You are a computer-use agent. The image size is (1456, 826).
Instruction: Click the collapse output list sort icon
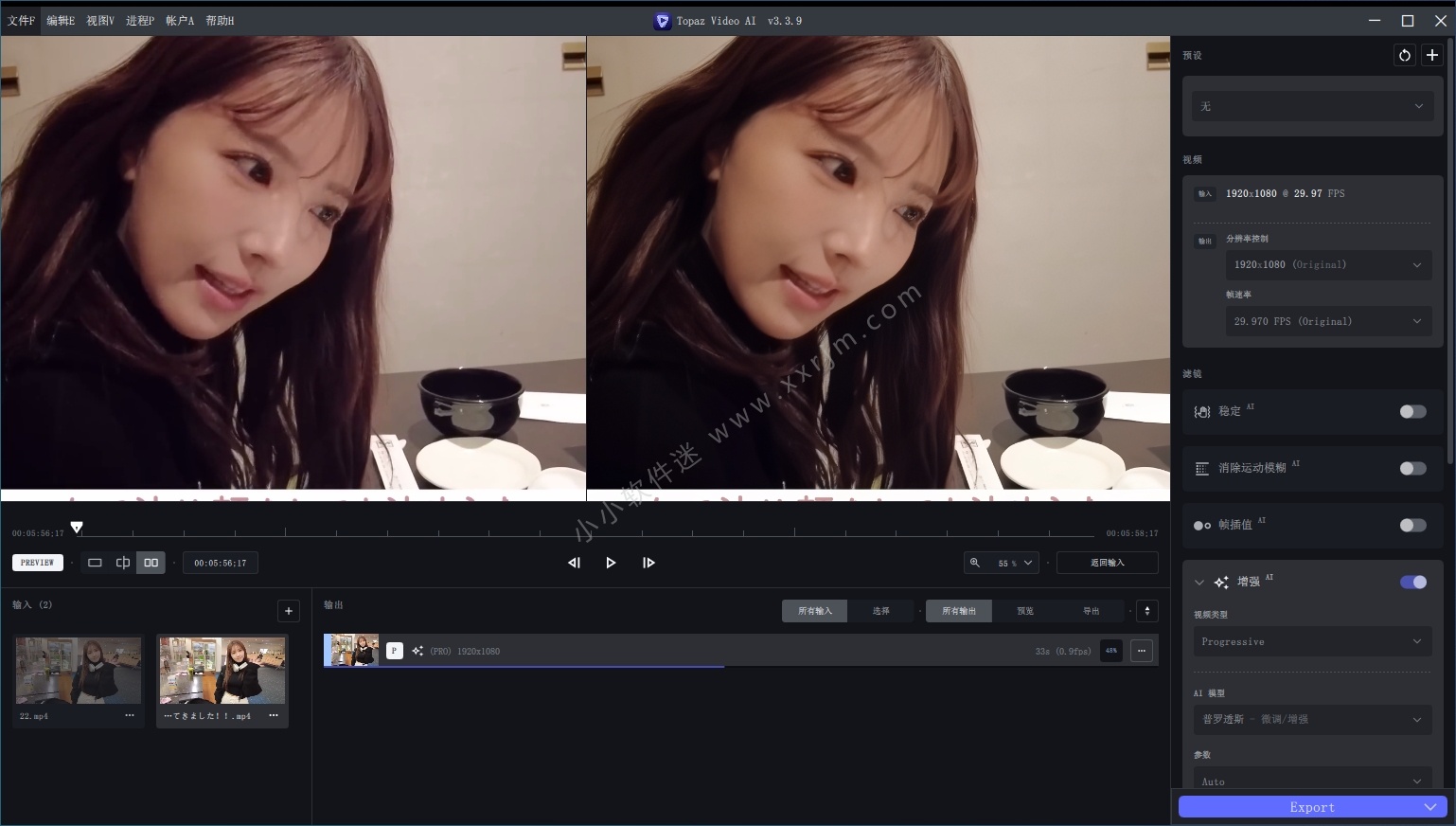click(x=1145, y=611)
